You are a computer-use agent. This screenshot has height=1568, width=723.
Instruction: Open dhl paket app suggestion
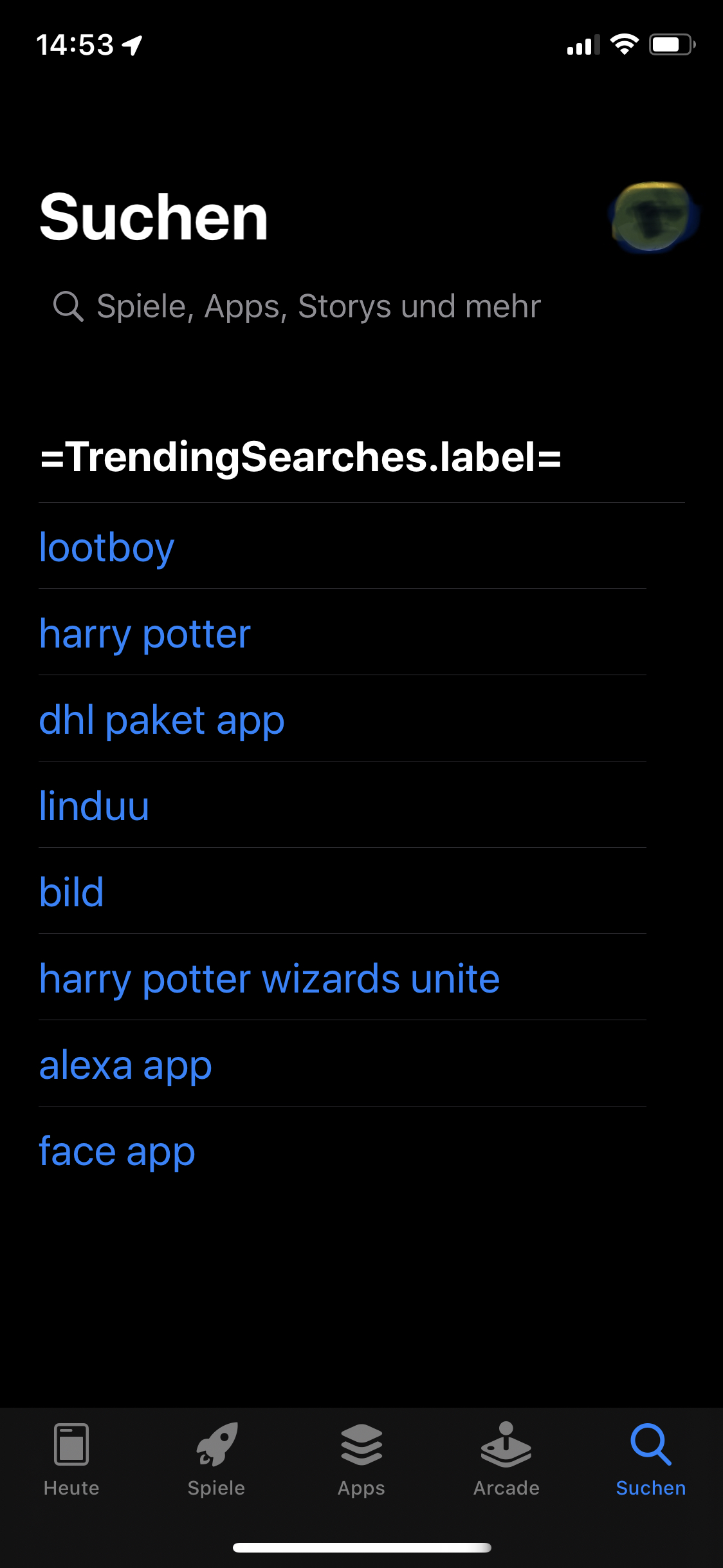tap(161, 720)
